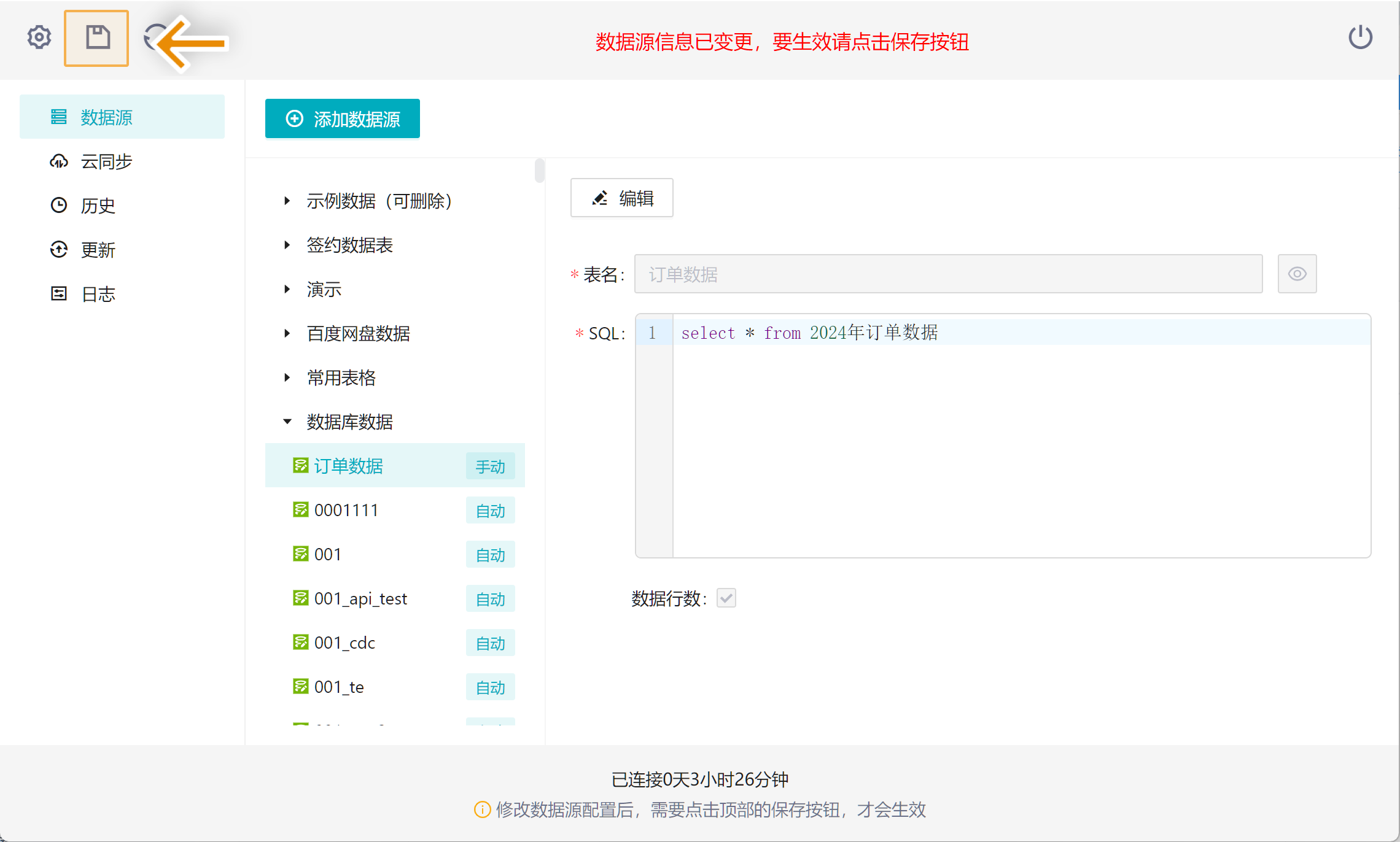Expand the 常用表格 tree node
This screenshot has width=1400, height=842.
(x=287, y=377)
